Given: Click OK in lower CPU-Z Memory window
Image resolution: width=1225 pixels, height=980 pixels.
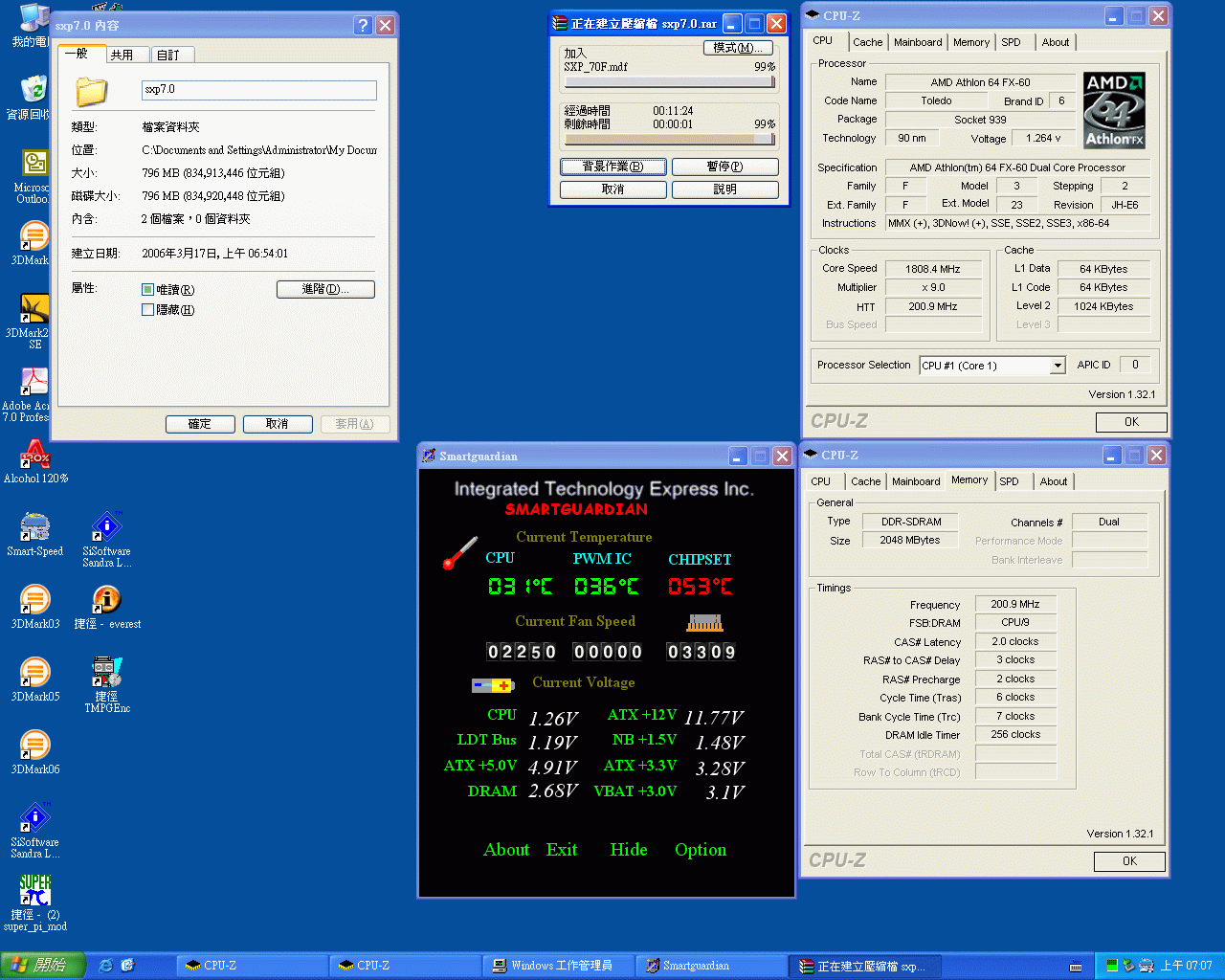Looking at the screenshot, I should [1129, 861].
